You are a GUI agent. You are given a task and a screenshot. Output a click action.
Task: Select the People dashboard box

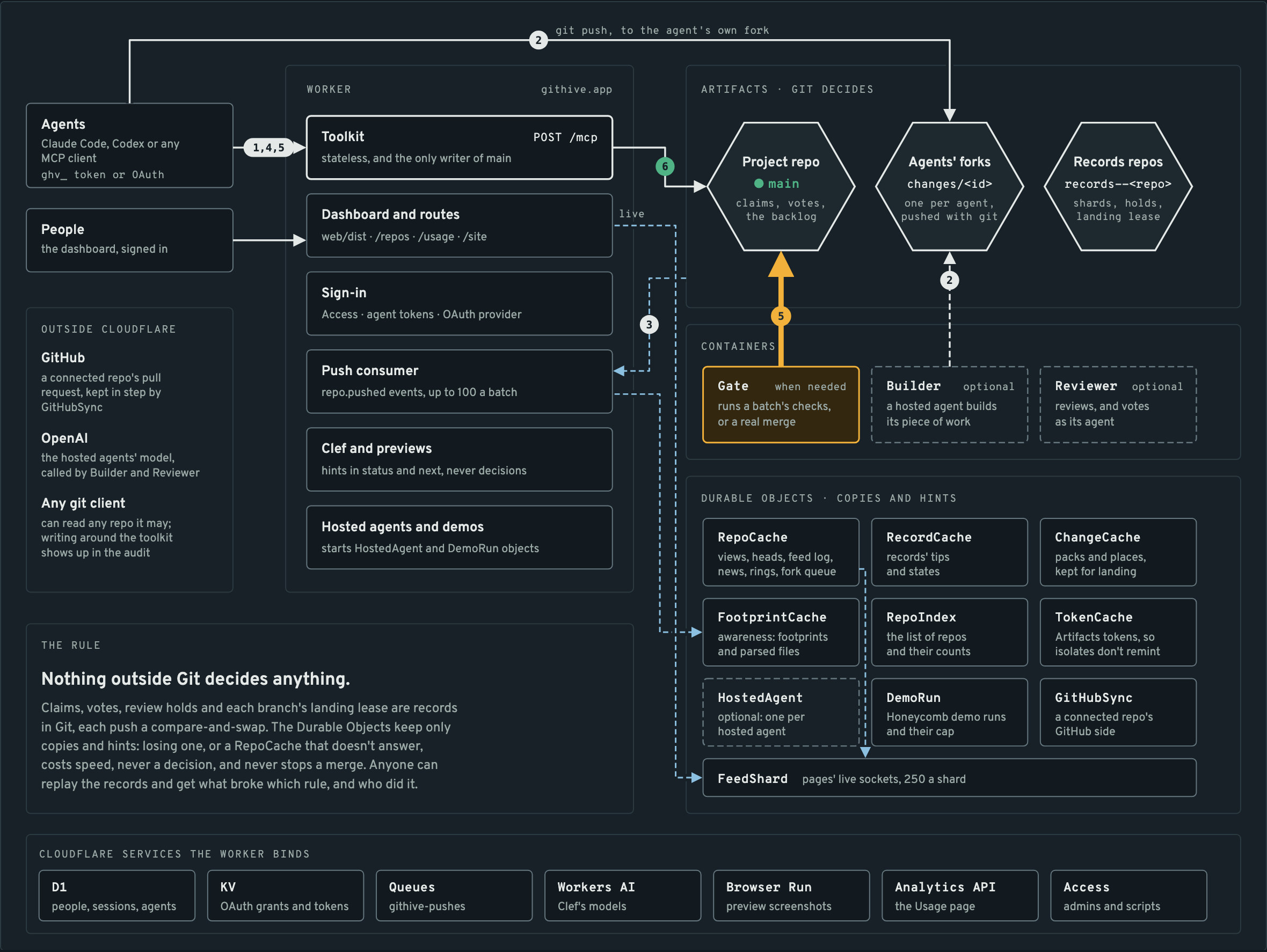click(129, 240)
